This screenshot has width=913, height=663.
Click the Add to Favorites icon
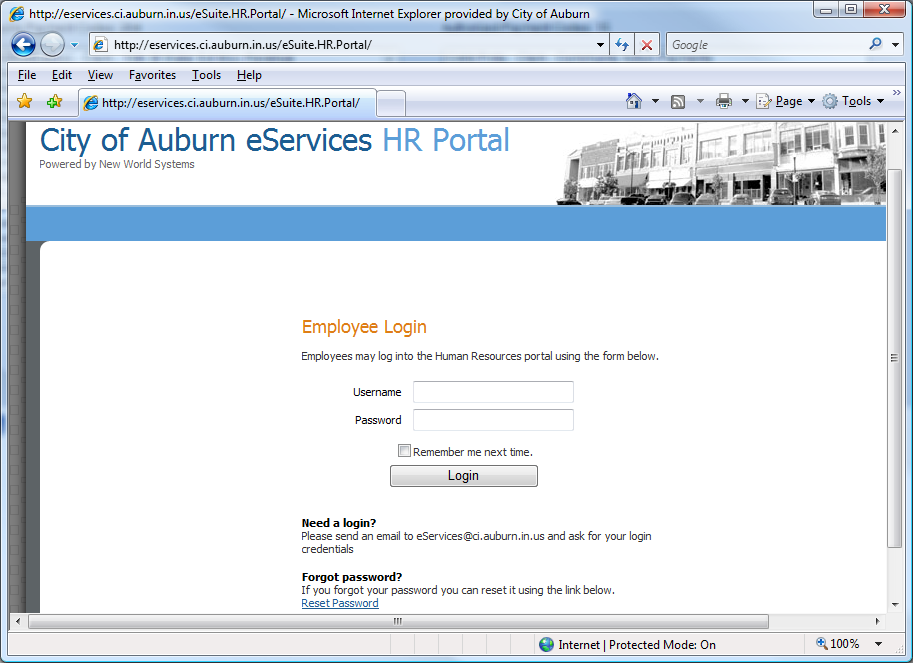coord(54,101)
